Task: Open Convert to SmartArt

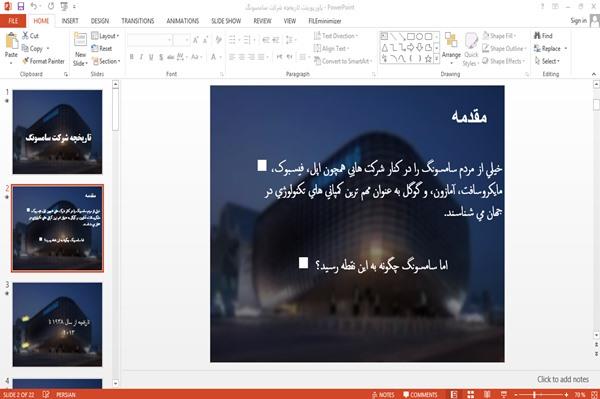Action: pyautogui.click(x=342, y=61)
